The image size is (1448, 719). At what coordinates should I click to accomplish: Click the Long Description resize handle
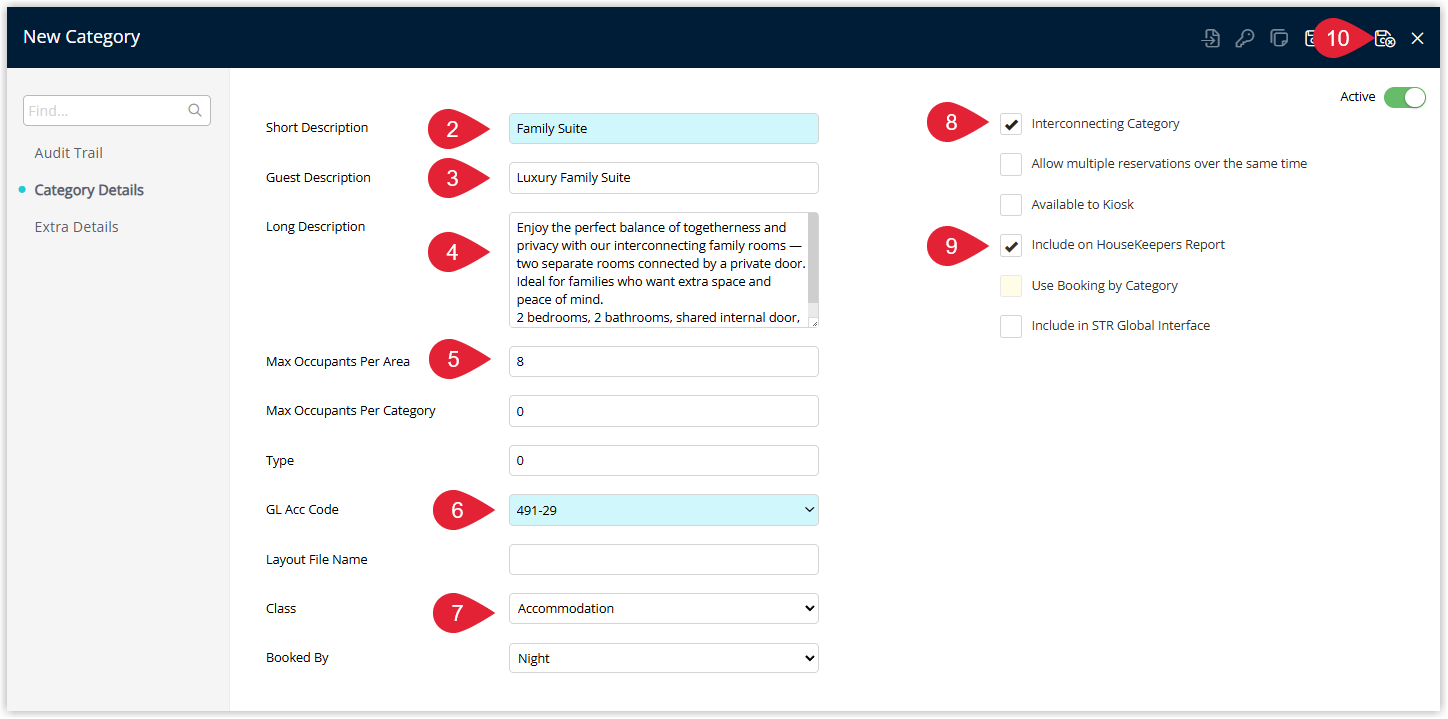point(813,322)
